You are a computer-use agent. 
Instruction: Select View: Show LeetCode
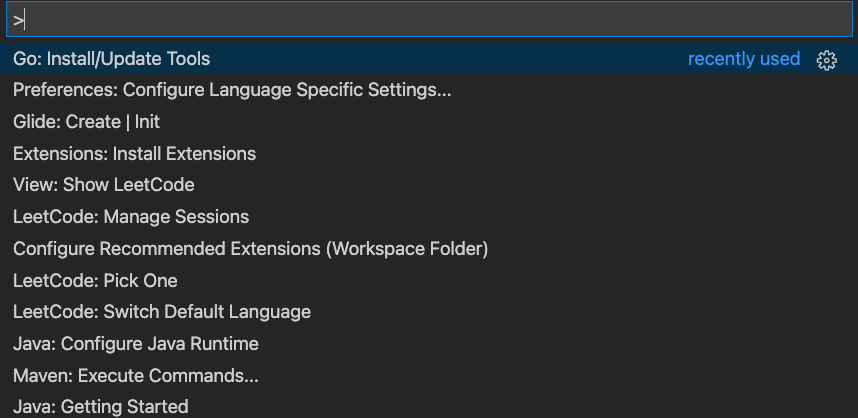103,185
